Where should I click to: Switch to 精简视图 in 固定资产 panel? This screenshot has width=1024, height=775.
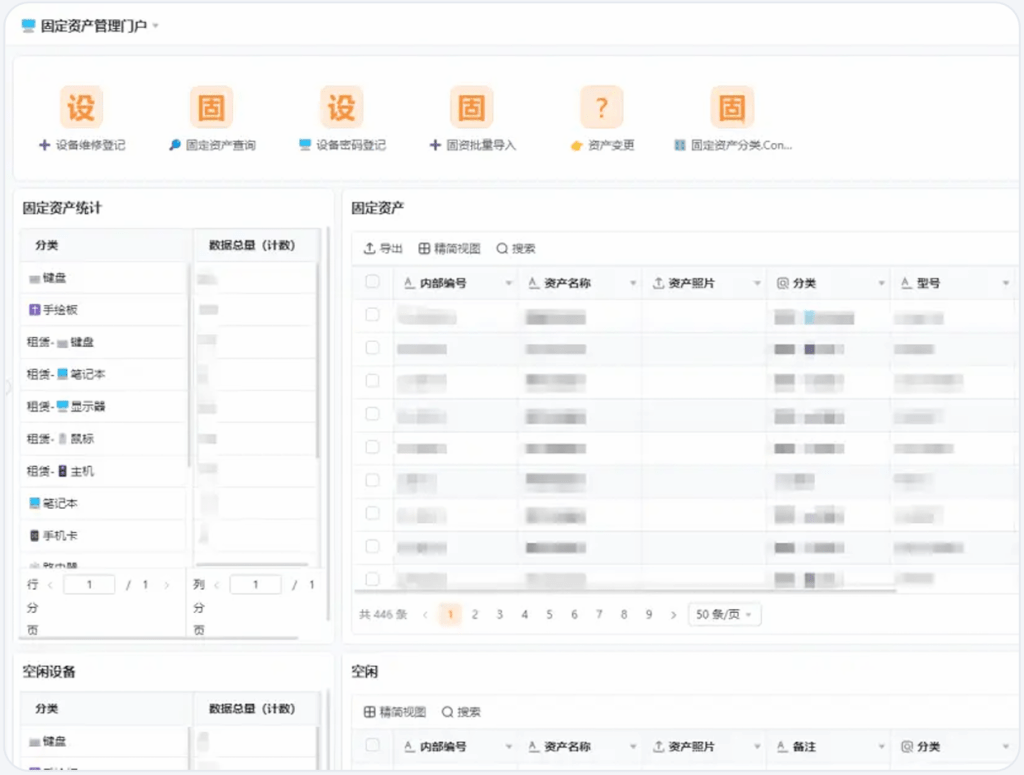tap(449, 249)
